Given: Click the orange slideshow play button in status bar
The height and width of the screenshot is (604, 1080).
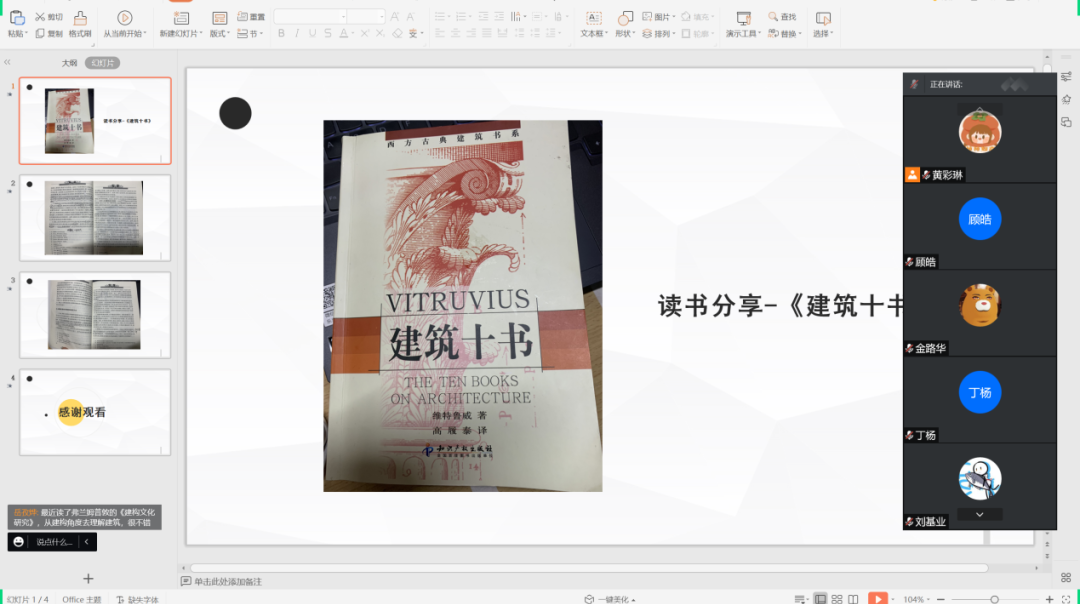Looking at the screenshot, I should [877, 599].
